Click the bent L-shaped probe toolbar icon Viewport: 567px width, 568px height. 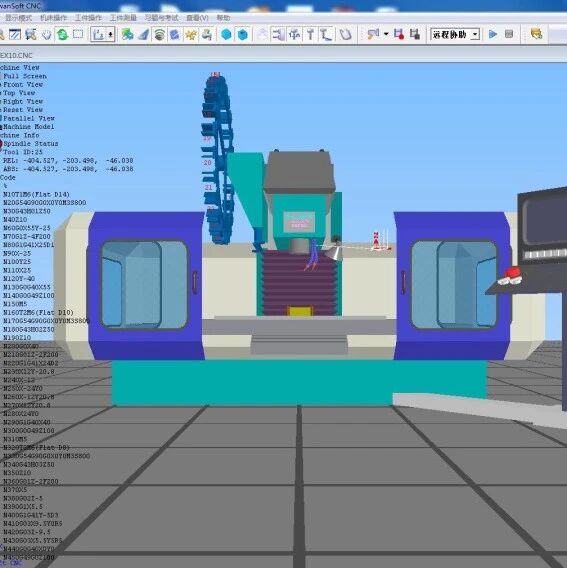326,34
